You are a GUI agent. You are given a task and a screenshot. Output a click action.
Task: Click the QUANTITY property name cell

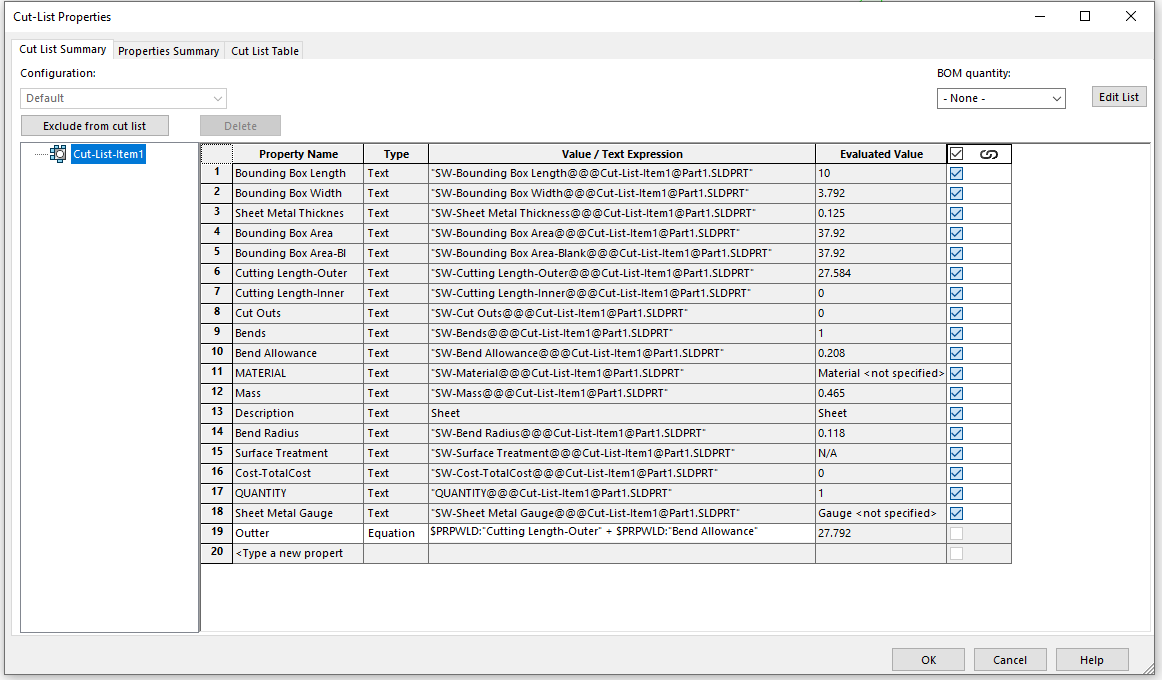tap(298, 493)
